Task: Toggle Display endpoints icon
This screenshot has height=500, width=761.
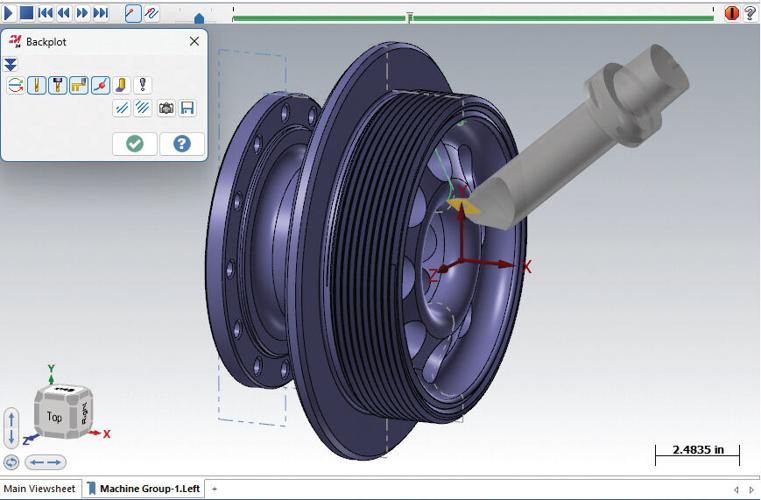Action: coord(100,86)
